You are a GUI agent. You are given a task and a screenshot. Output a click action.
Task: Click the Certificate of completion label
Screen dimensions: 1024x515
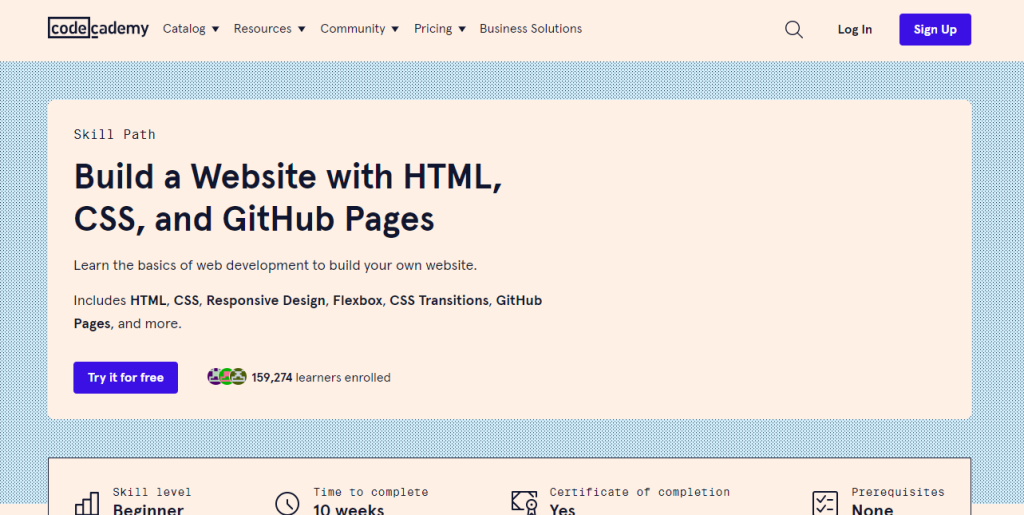(x=639, y=492)
